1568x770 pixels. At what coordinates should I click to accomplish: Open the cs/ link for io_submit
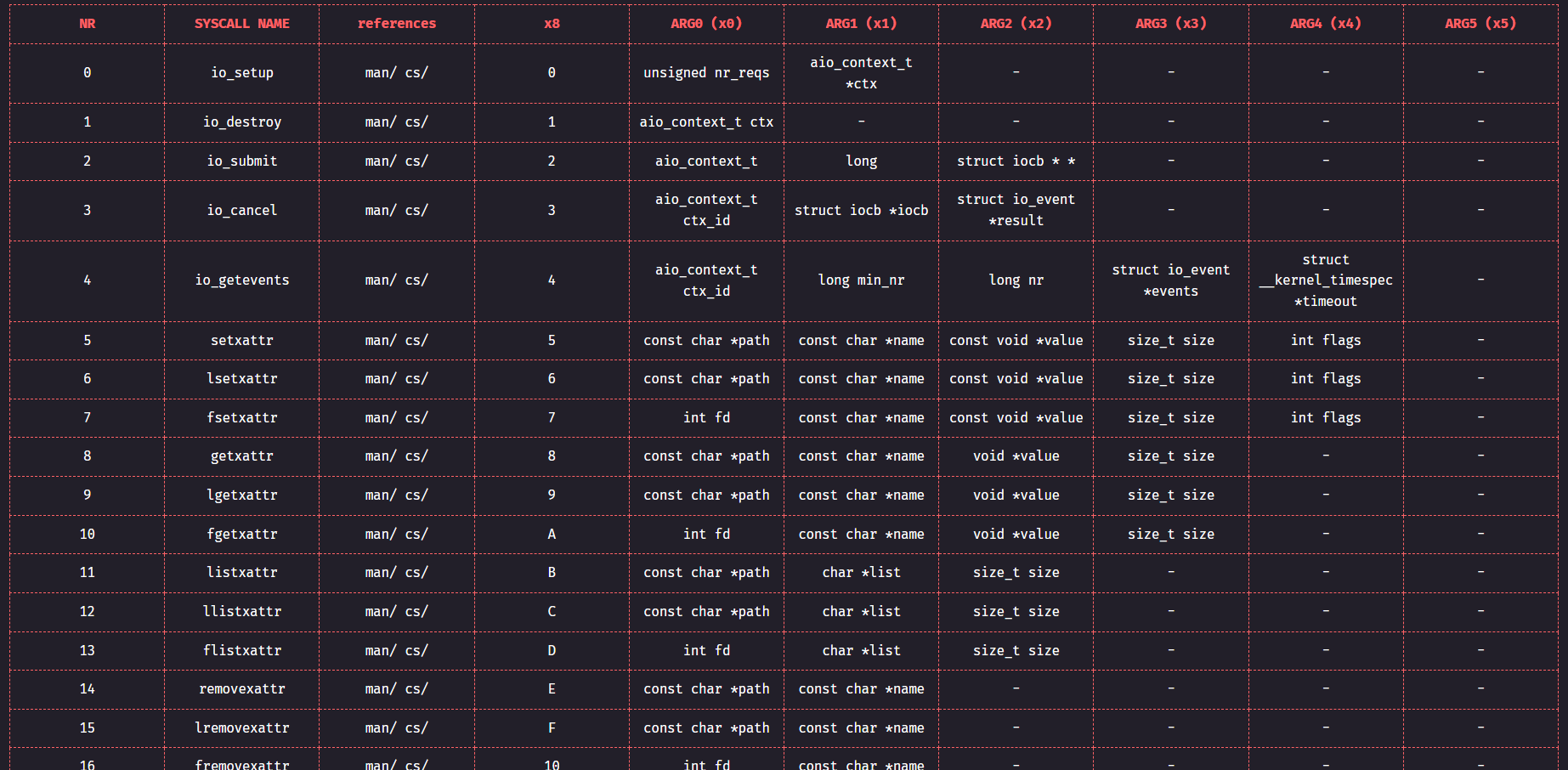(x=416, y=161)
